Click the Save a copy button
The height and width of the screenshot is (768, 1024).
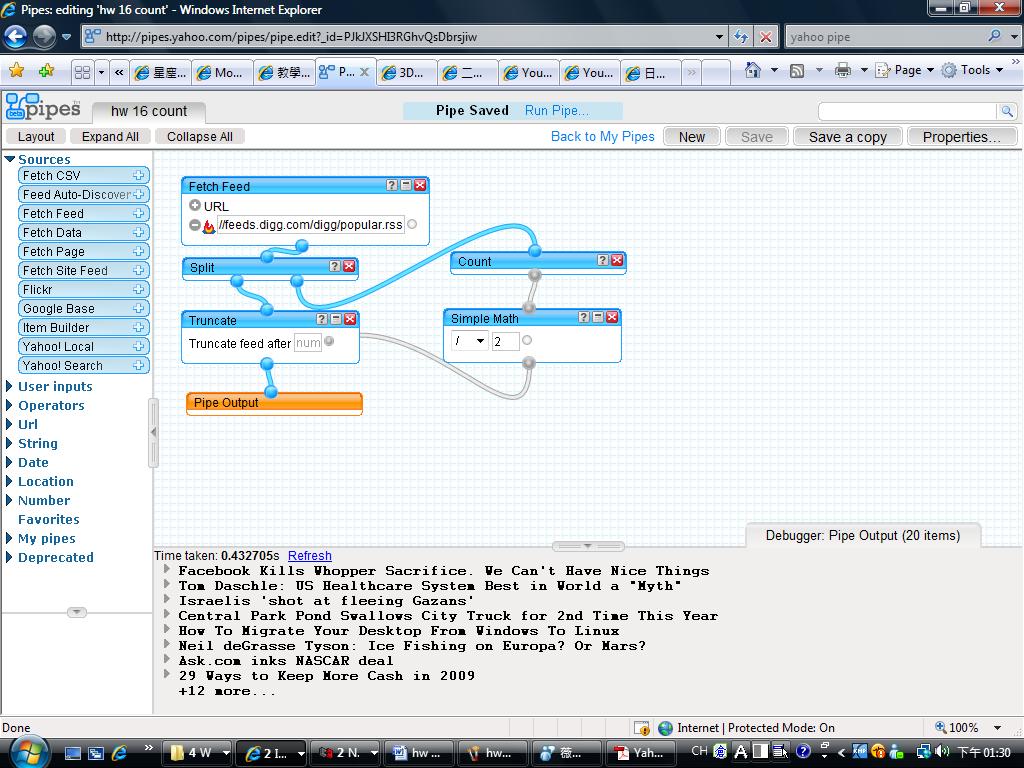tap(848, 136)
